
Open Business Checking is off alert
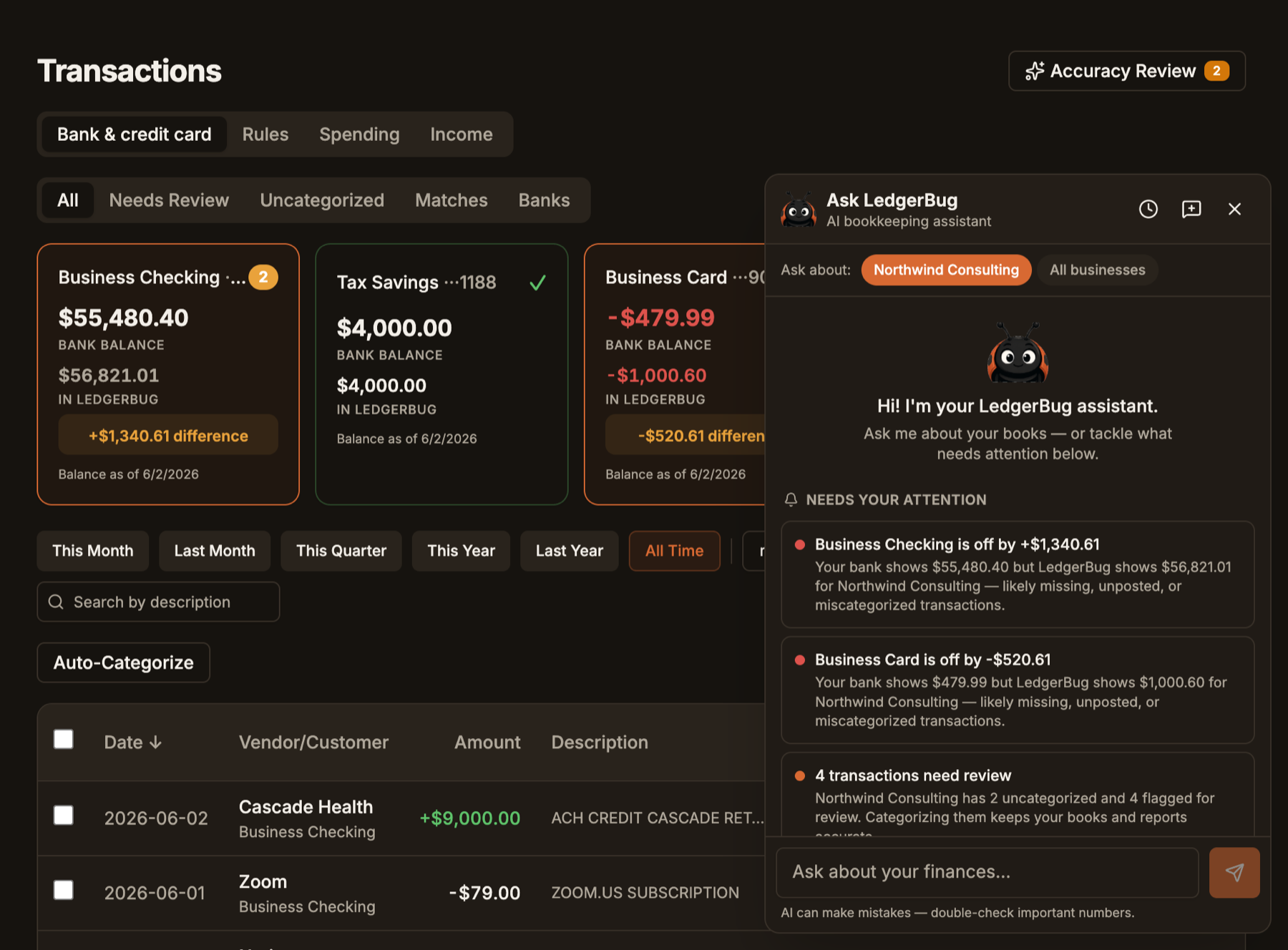[x=1018, y=574]
